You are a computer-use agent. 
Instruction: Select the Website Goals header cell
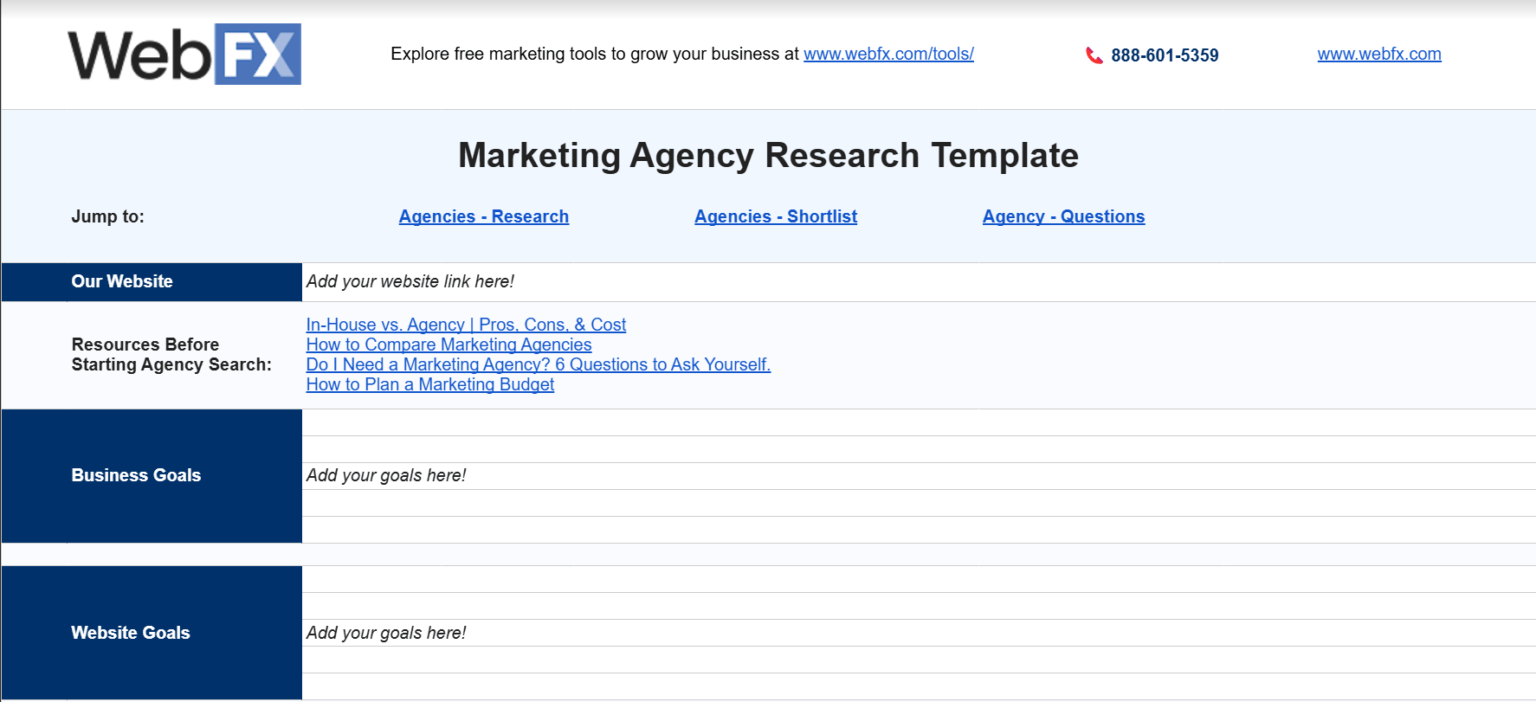pos(152,633)
